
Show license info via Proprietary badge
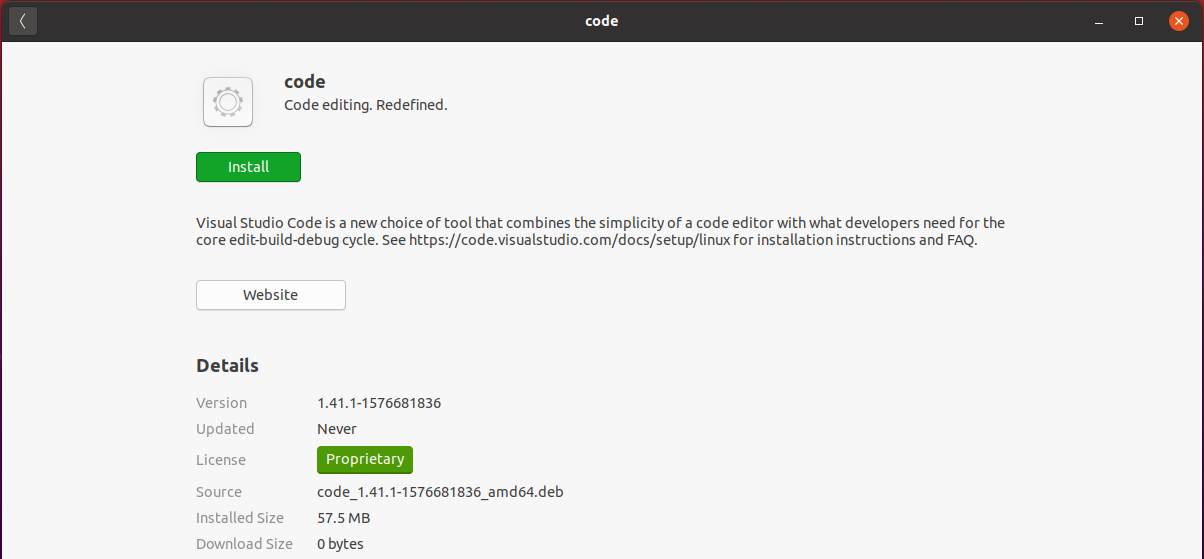click(x=365, y=460)
